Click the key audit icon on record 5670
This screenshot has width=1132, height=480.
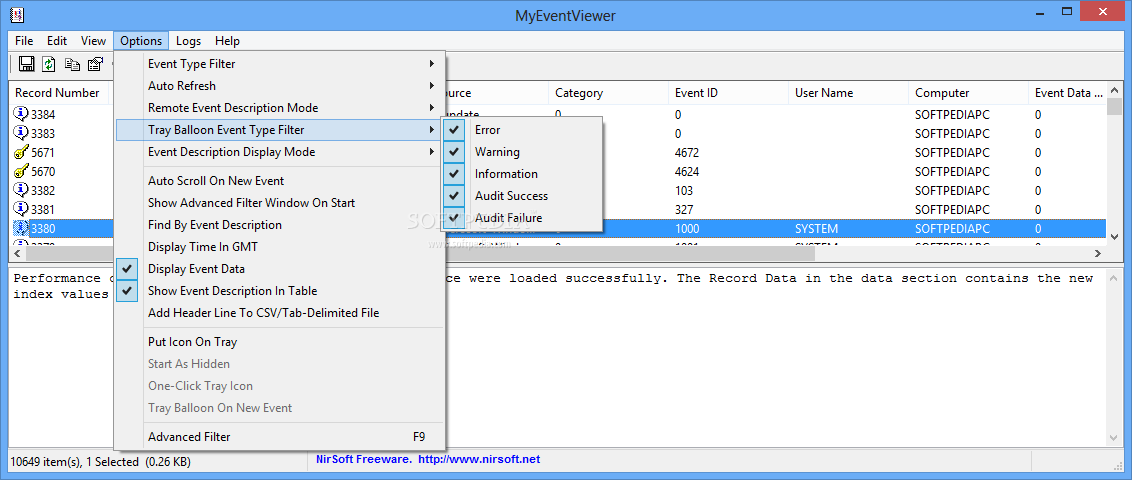click(x=21, y=171)
